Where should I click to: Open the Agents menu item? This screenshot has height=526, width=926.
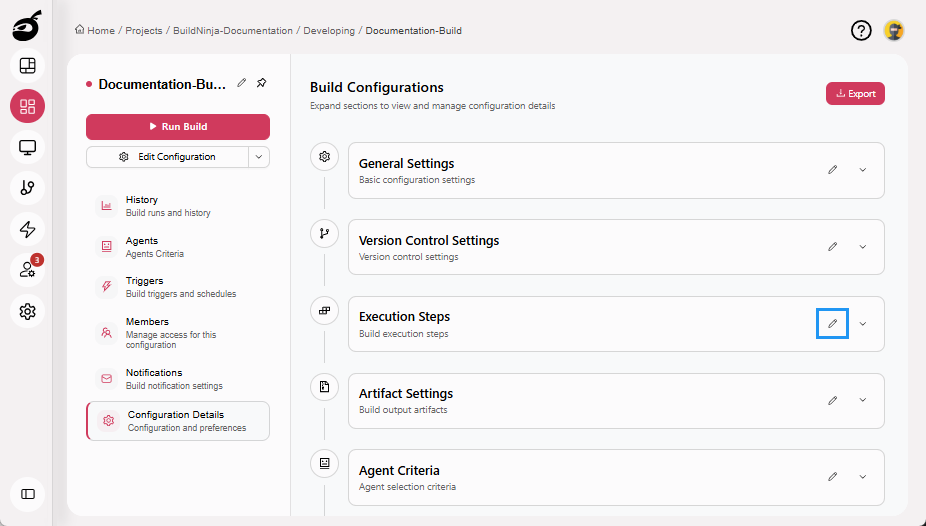click(x=178, y=247)
